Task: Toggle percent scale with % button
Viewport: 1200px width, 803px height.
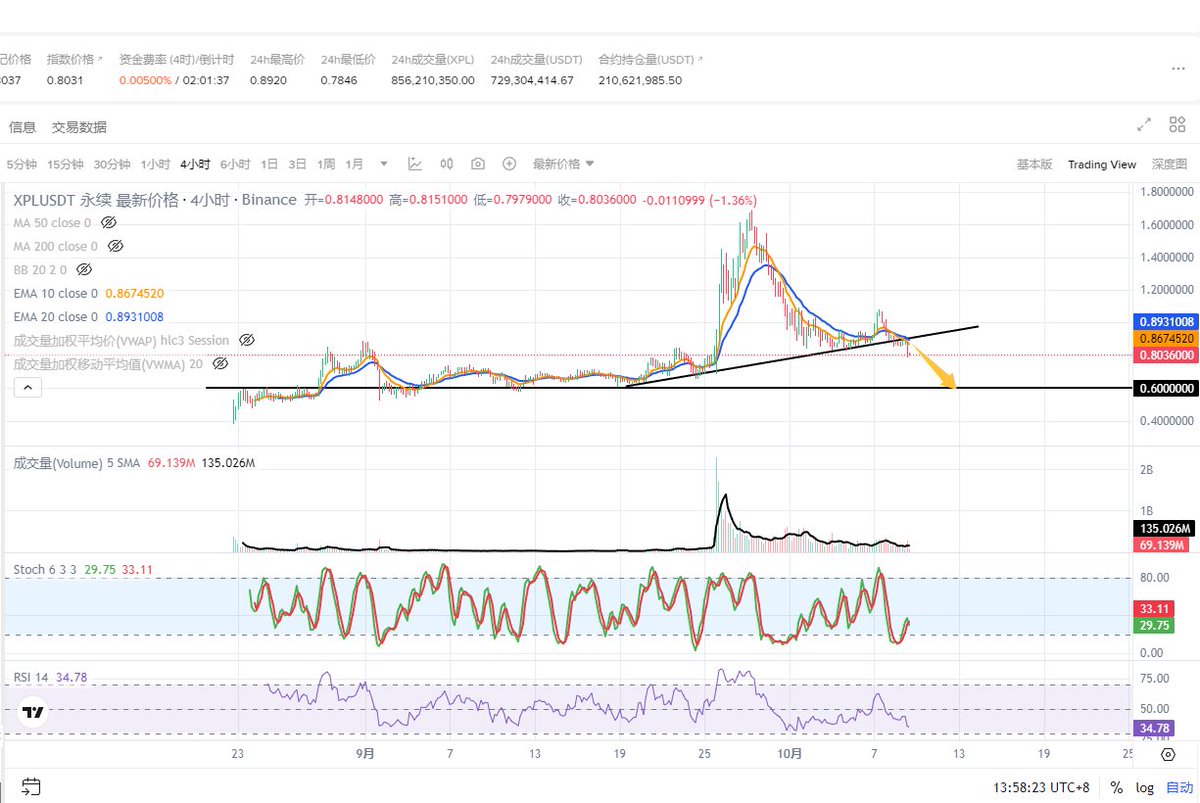Action: pos(1116,788)
